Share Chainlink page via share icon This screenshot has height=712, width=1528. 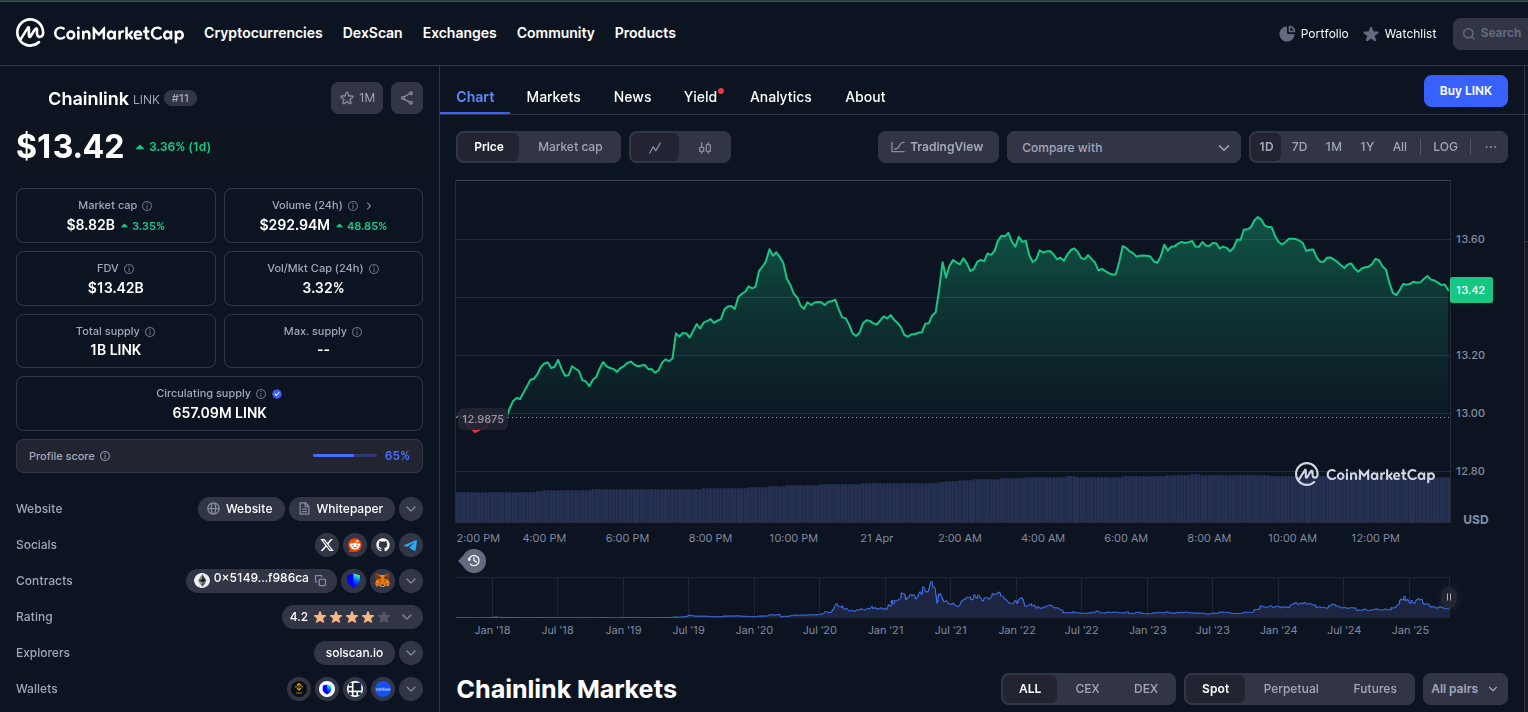click(x=407, y=98)
